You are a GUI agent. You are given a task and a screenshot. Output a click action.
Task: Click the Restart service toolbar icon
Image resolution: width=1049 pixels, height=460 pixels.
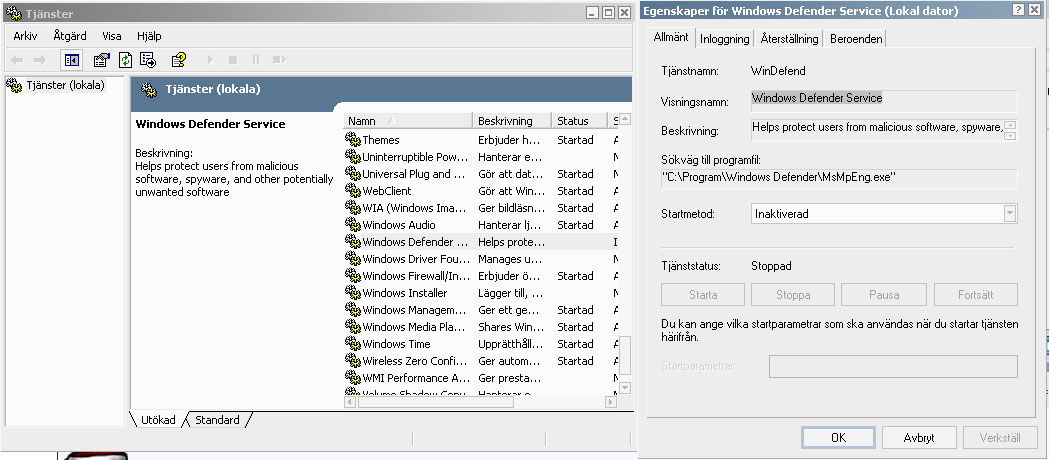click(279, 60)
